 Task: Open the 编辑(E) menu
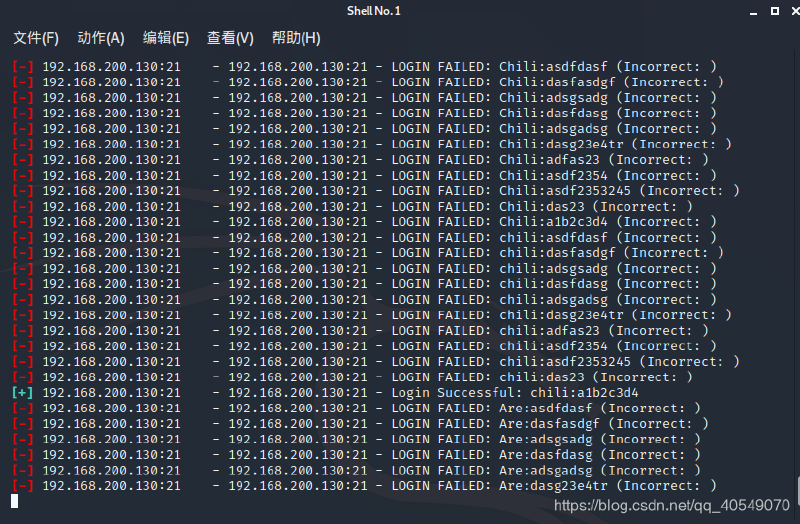(x=166, y=38)
